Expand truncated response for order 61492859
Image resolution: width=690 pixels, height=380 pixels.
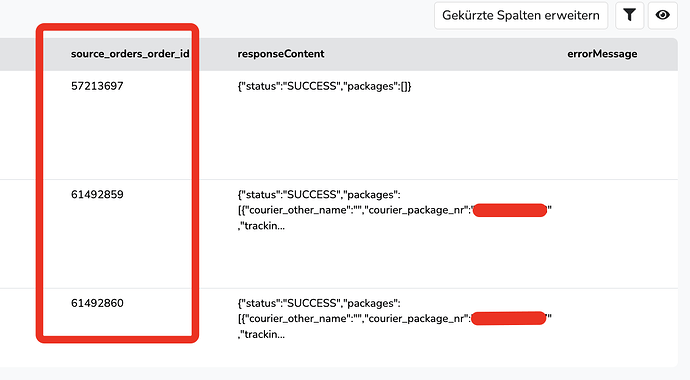(394, 210)
